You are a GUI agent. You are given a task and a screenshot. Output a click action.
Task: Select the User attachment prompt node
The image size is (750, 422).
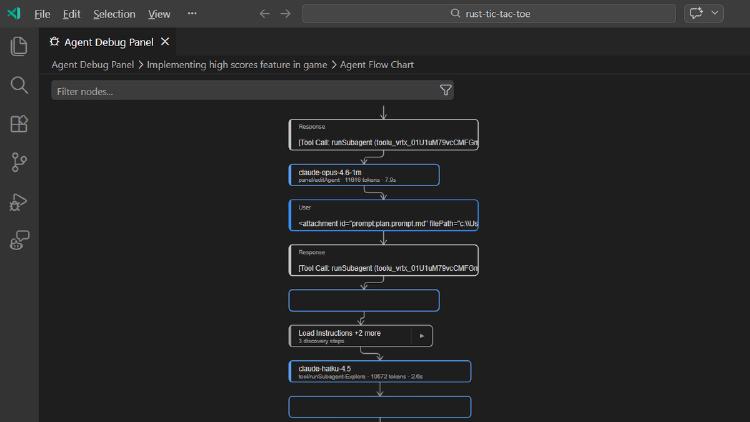(x=384, y=215)
